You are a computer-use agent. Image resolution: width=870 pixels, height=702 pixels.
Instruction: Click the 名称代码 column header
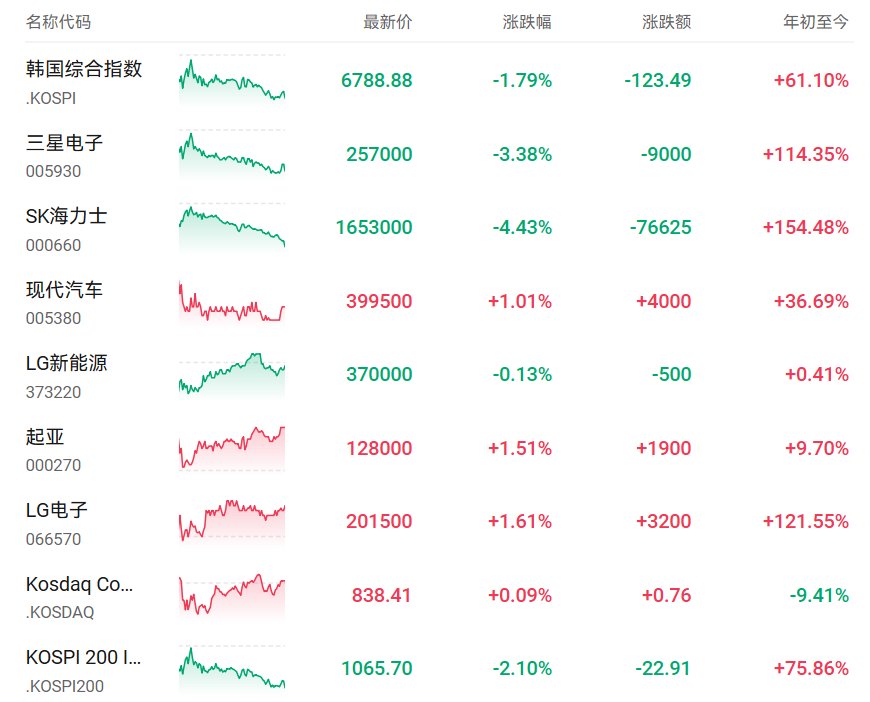point(58,22)
